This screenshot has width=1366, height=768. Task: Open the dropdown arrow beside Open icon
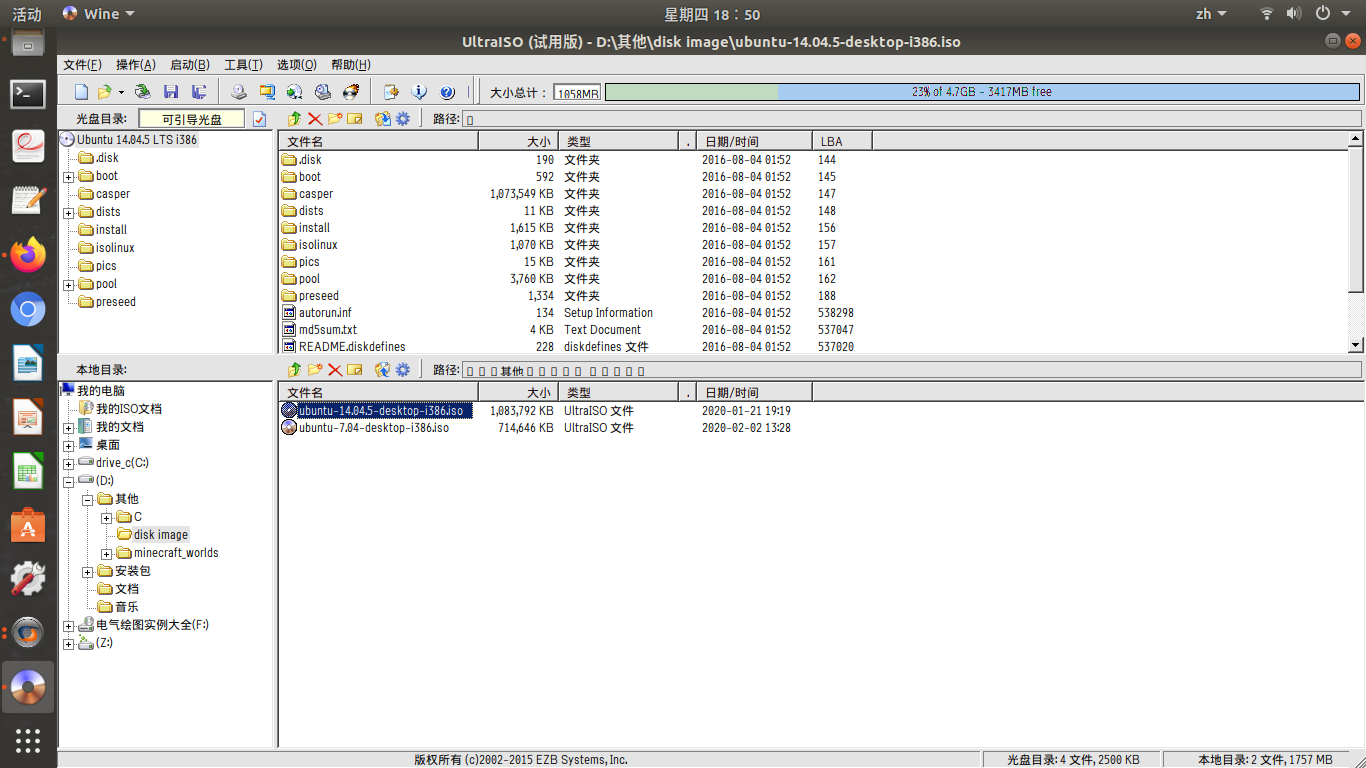(119, 92)
